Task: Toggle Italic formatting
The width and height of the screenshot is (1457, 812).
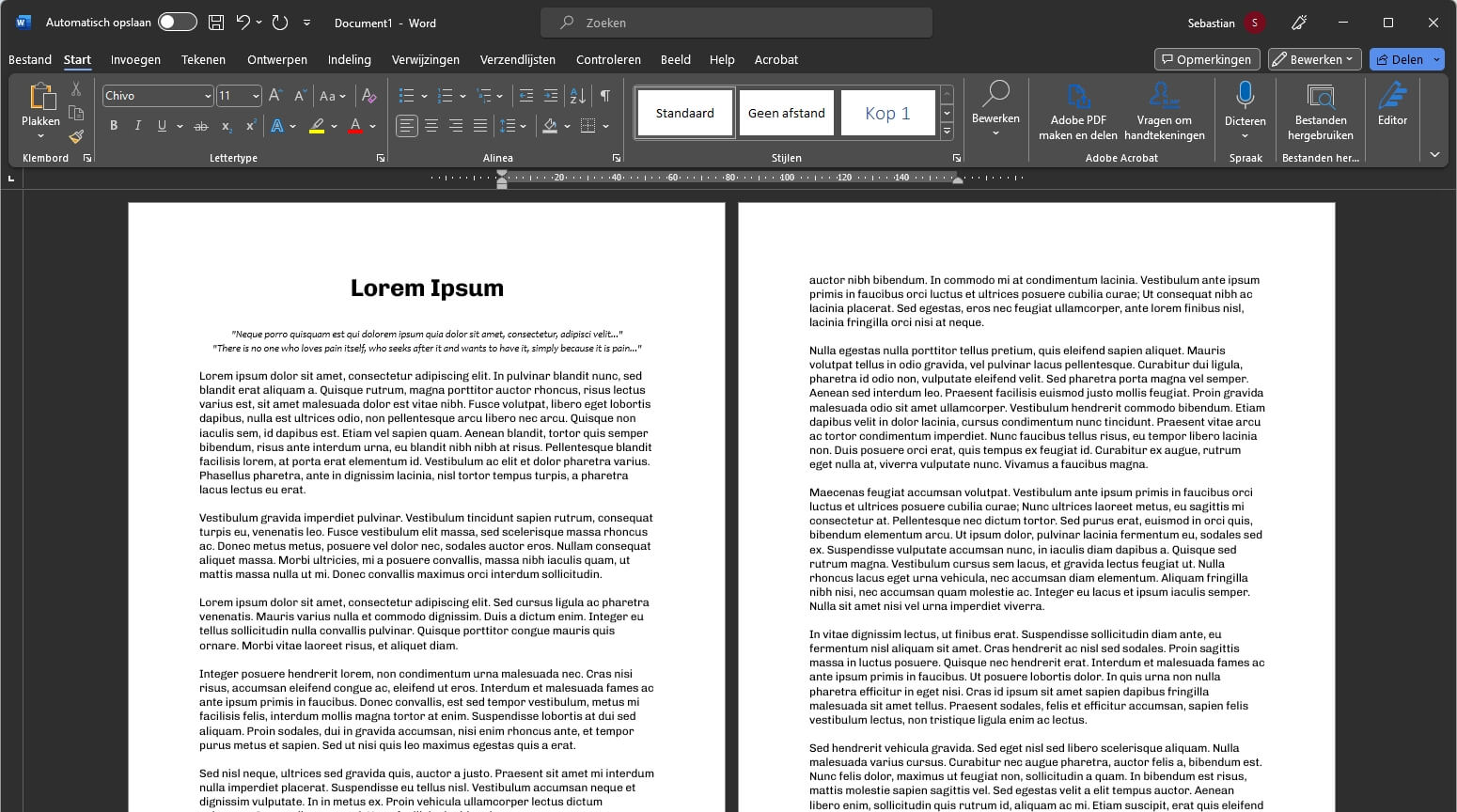Action: point(138,126)
